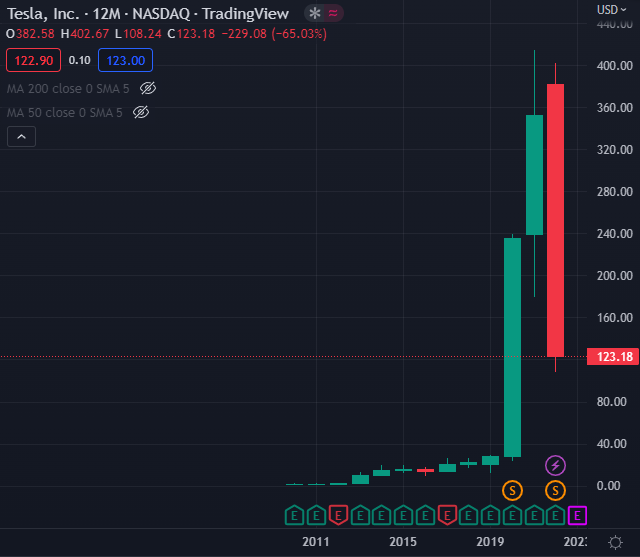Click the green E earnings marker above the 2019 label
Screen dimensions: 640x557
[491, 515]
